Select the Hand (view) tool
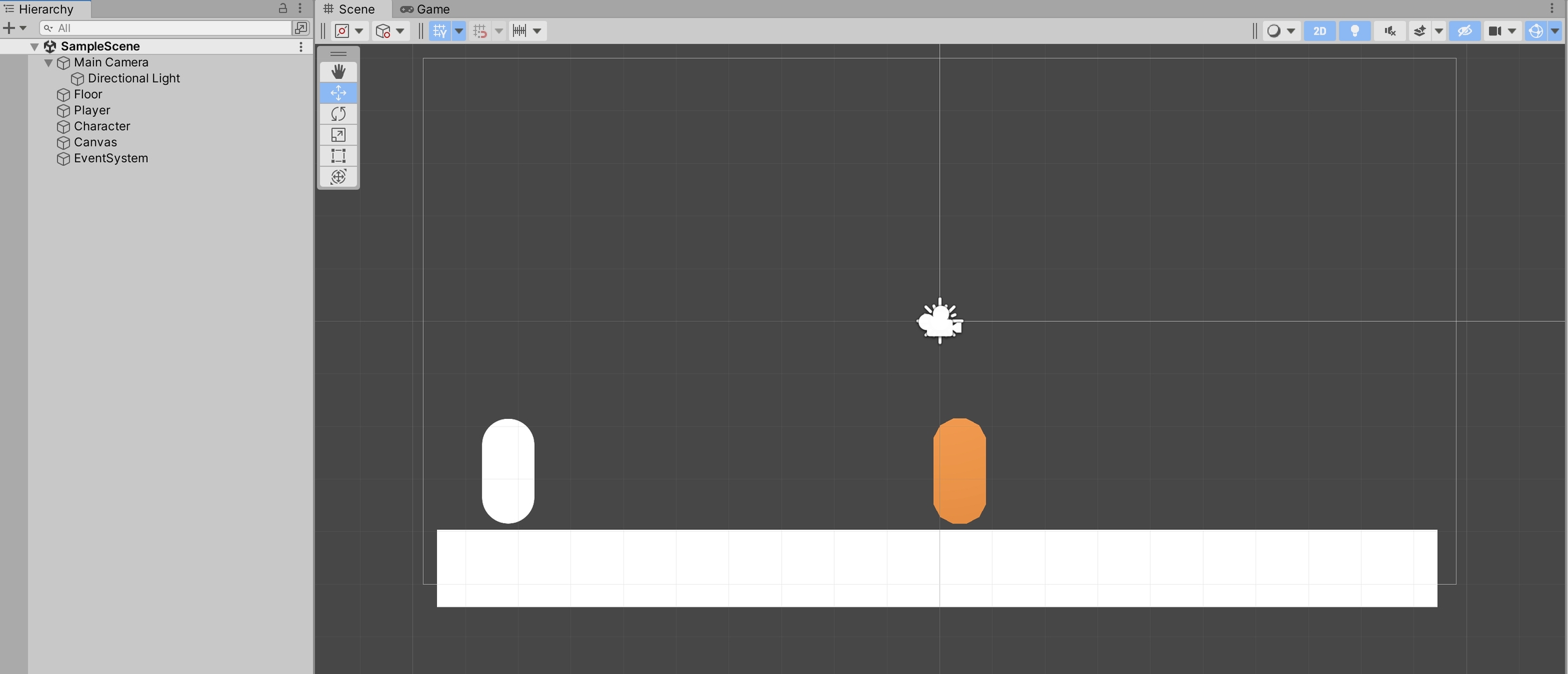 coord(338,71)
